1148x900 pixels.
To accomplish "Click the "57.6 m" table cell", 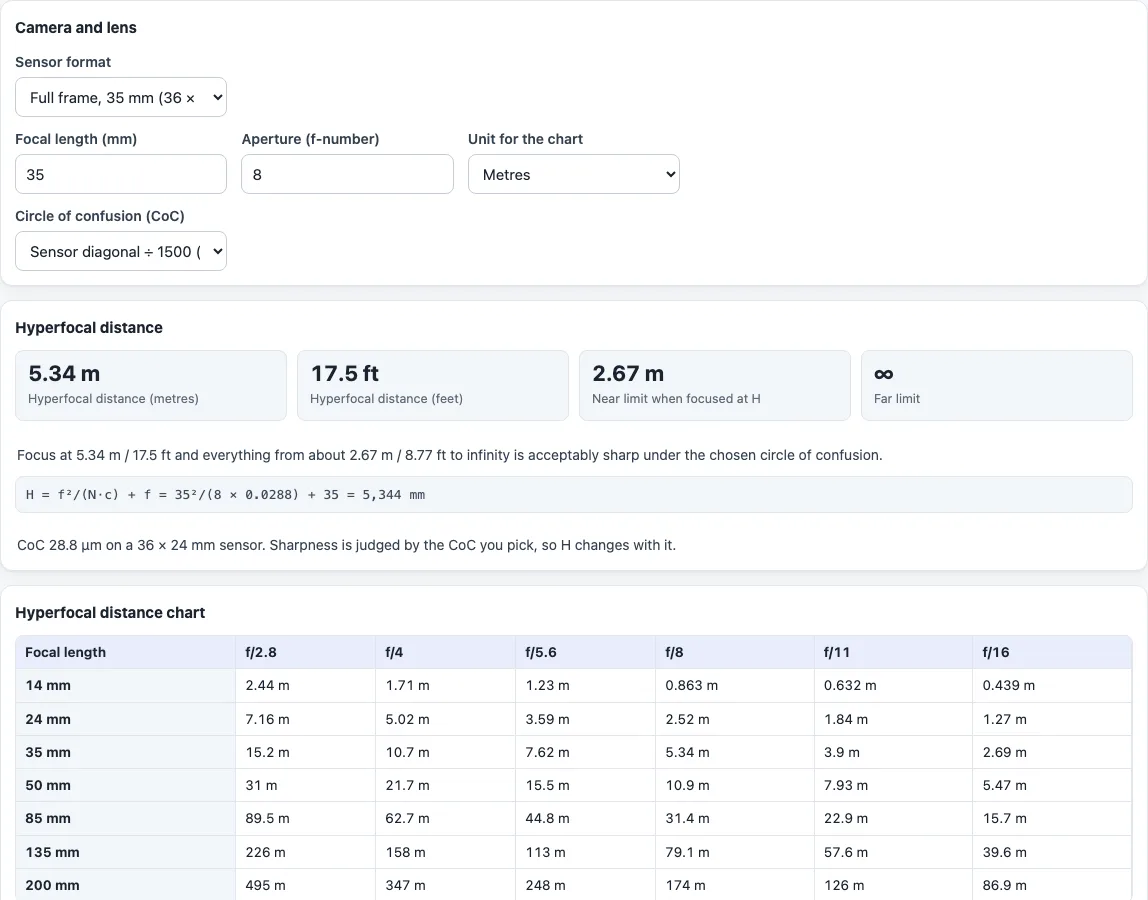I will pos(893,852).
